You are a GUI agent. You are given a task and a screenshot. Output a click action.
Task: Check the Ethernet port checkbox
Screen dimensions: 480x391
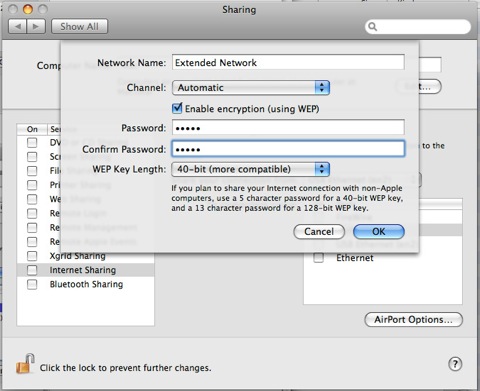tap(319, 258)
